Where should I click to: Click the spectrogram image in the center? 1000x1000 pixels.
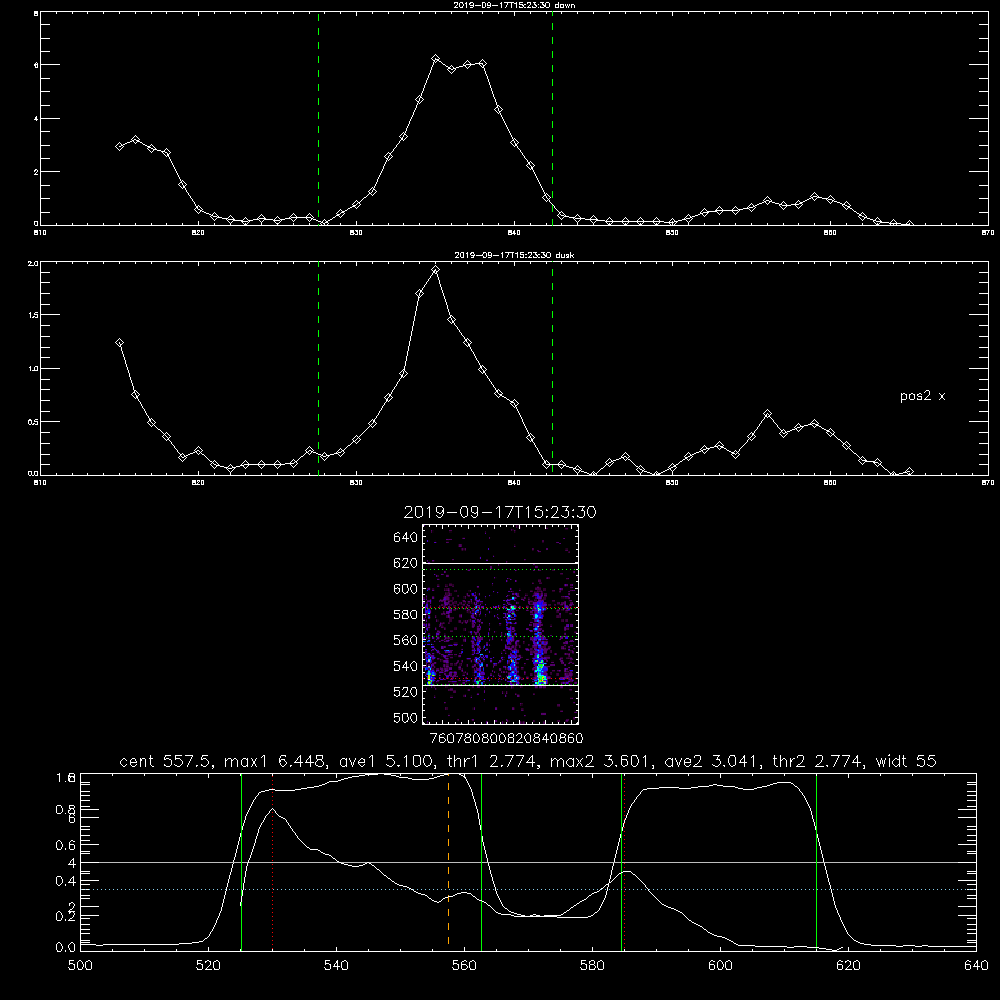pos(500,624)
